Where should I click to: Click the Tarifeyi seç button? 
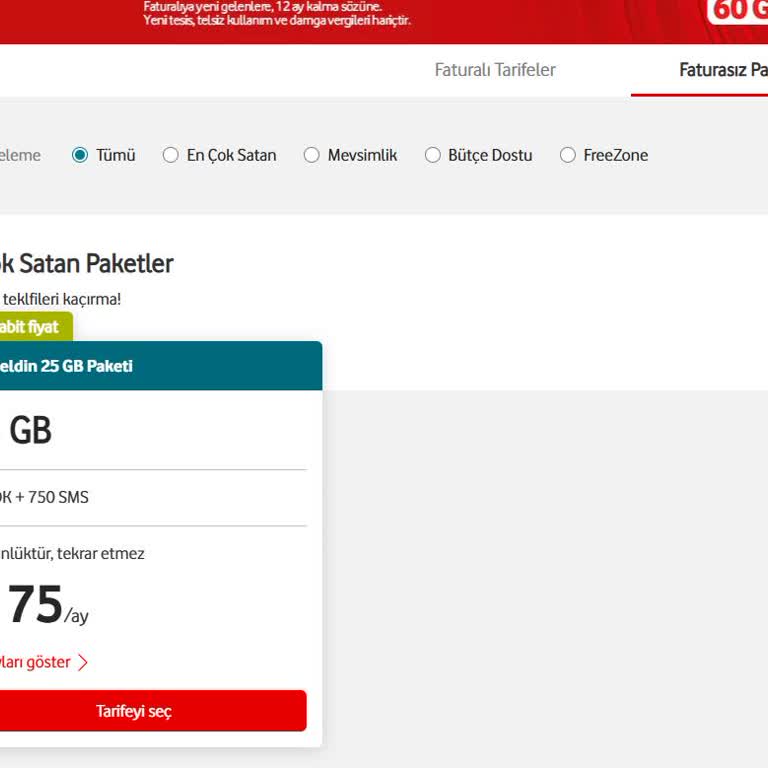click(153, 711)
